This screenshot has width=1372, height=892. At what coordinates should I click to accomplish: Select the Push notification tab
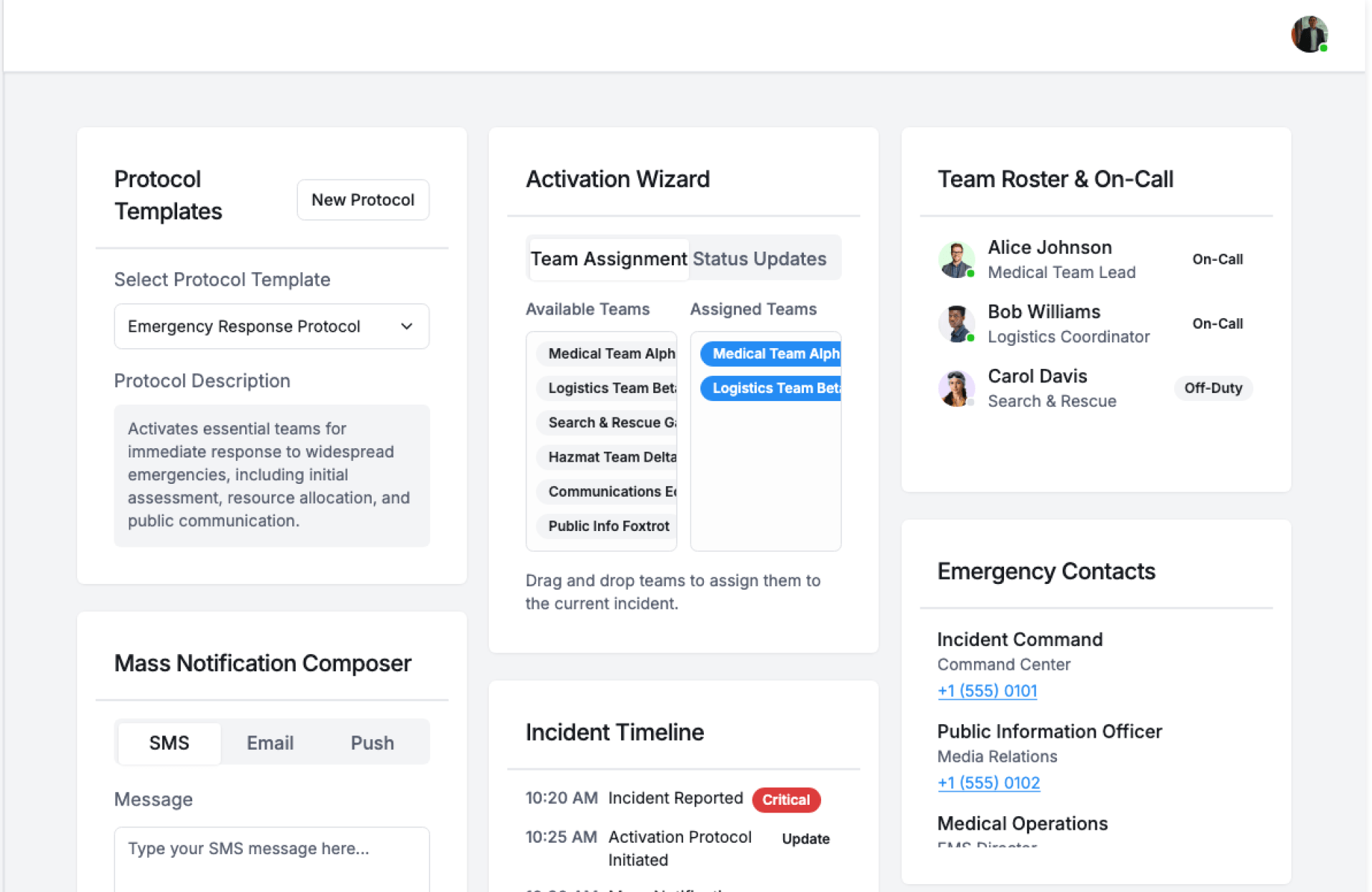pyautogui.click(x=372, y=743)
